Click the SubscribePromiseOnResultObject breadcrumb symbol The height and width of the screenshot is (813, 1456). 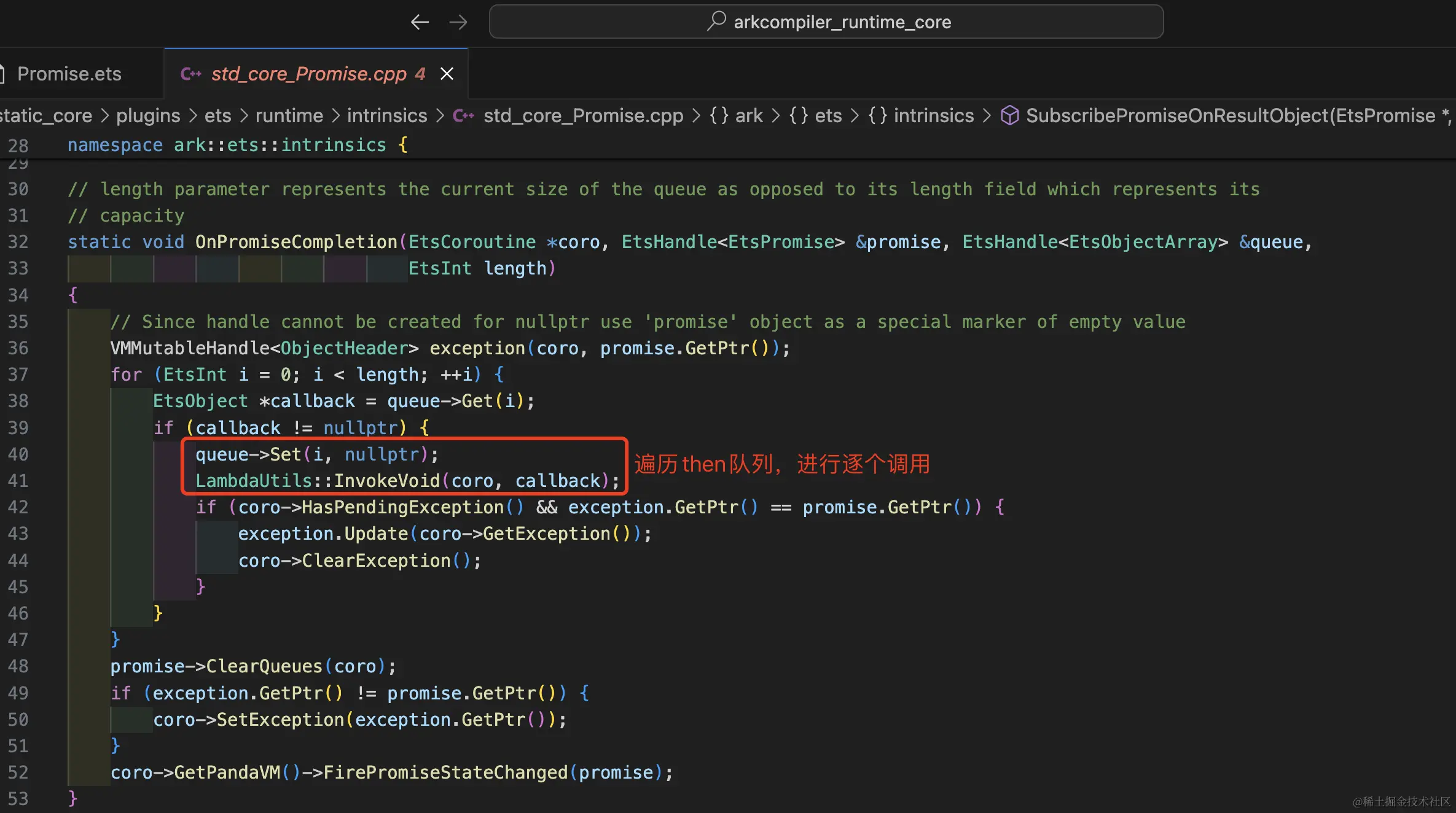click(x=1230, y=115)
